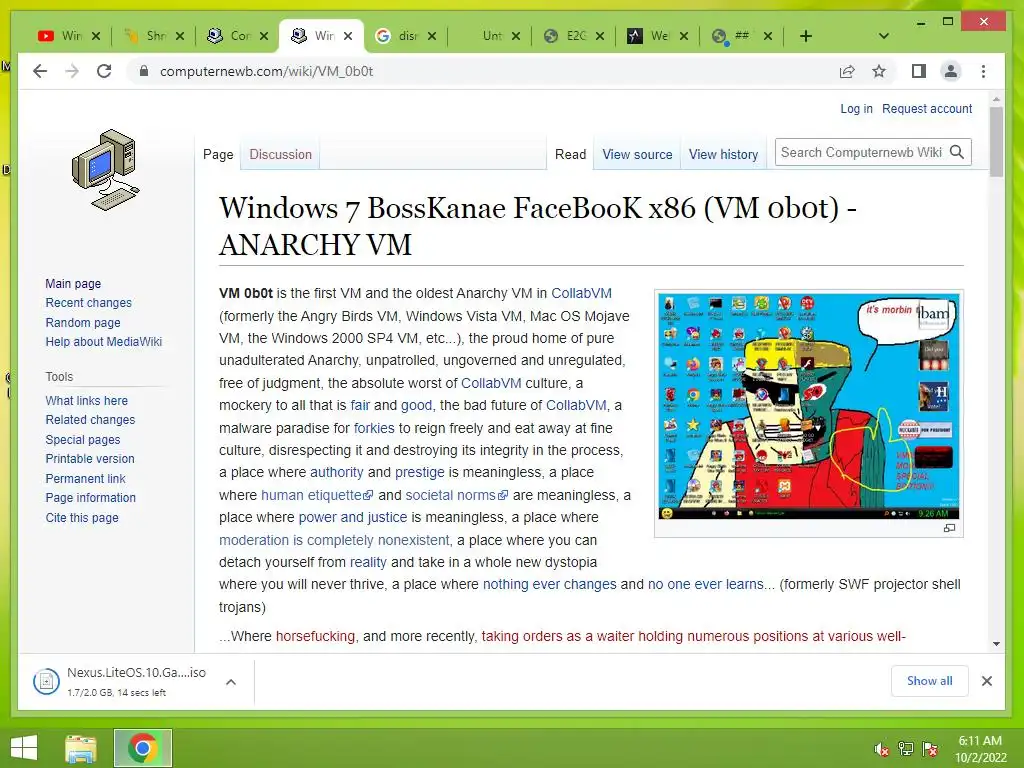Open the Printable version
This screenshot has height=768, width=1024.
pos(89,458)
